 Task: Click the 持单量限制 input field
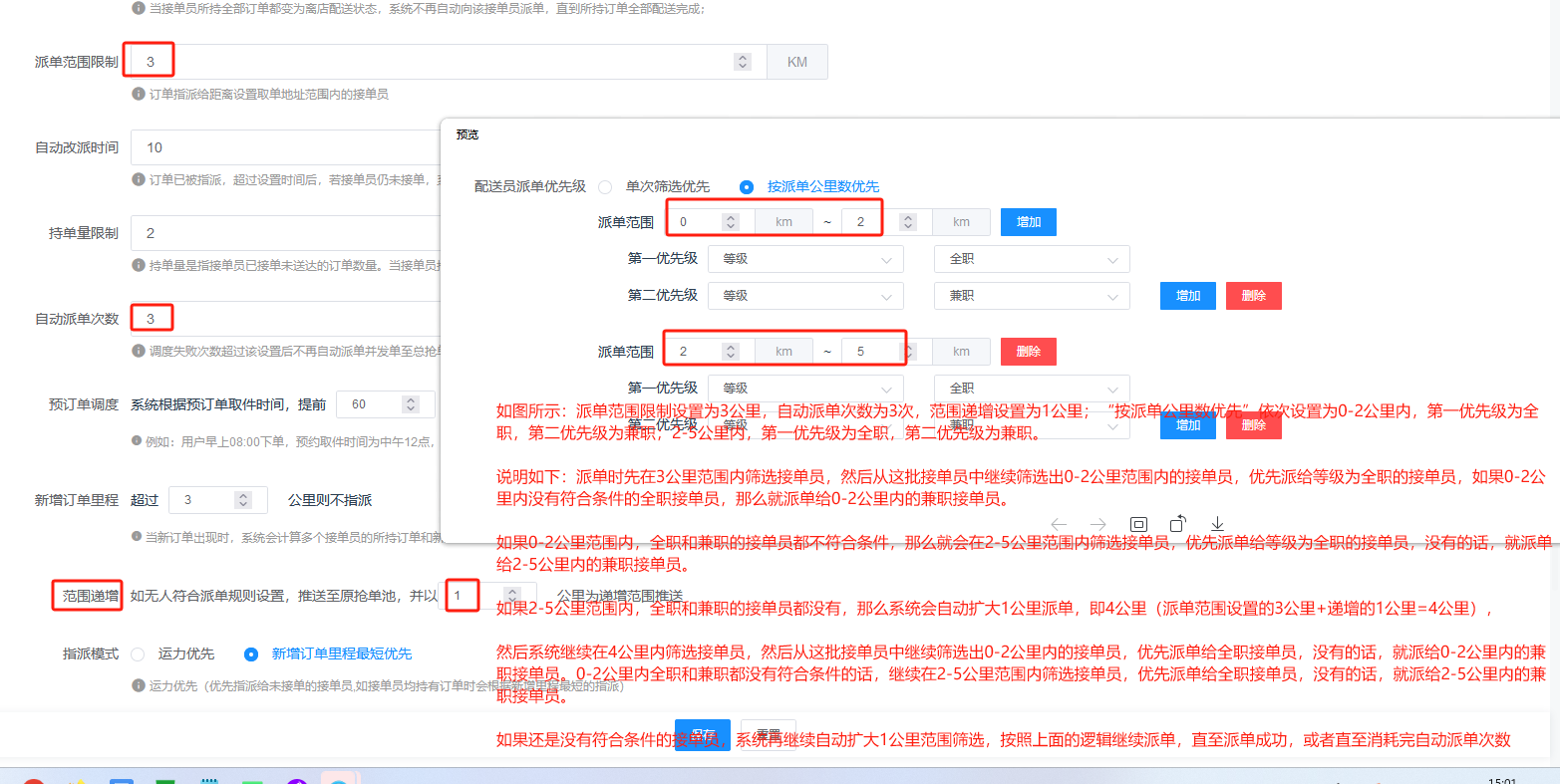pos(285,233)
